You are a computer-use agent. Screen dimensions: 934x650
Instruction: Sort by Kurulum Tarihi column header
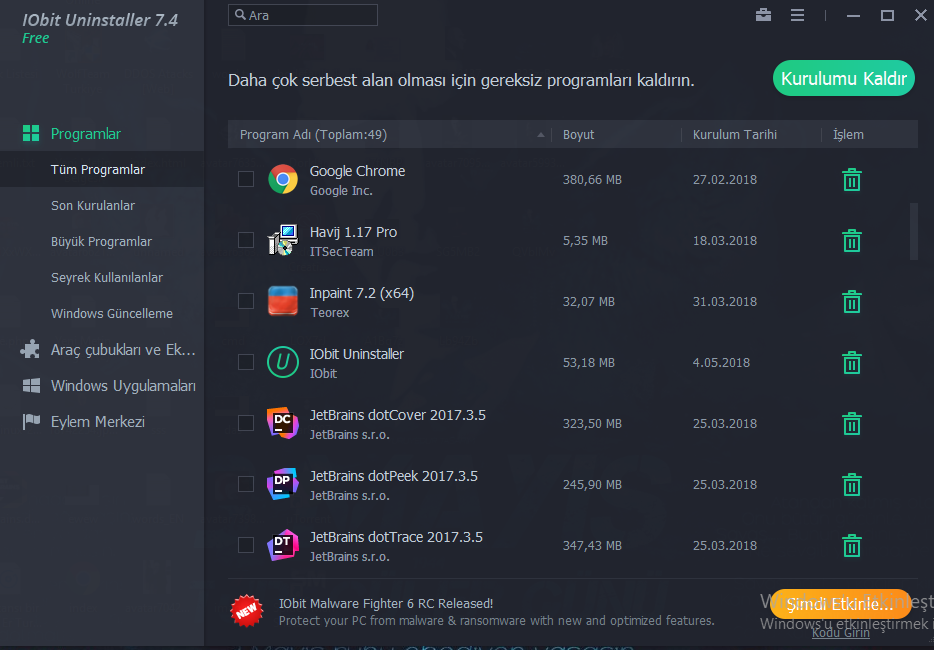click(734, 135)
